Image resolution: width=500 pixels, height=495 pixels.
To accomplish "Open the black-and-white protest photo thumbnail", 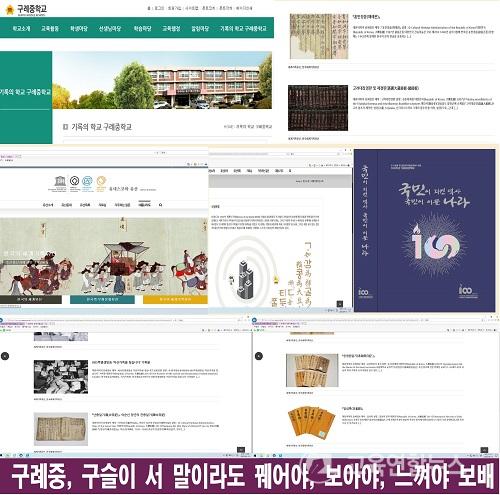I will click(x=61, y=377).
